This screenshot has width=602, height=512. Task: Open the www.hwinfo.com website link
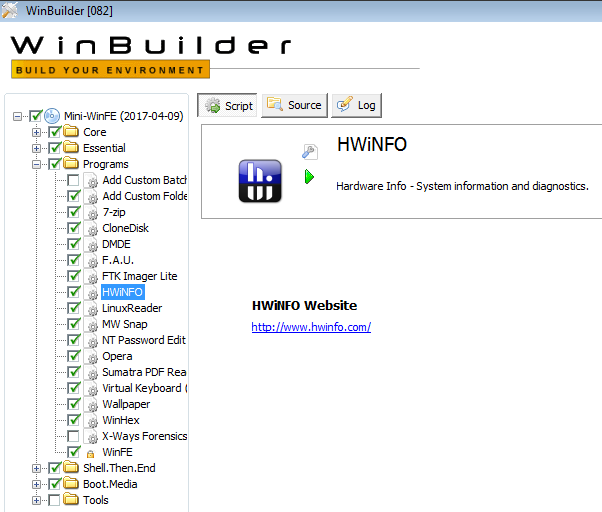(x=311, y=327)
